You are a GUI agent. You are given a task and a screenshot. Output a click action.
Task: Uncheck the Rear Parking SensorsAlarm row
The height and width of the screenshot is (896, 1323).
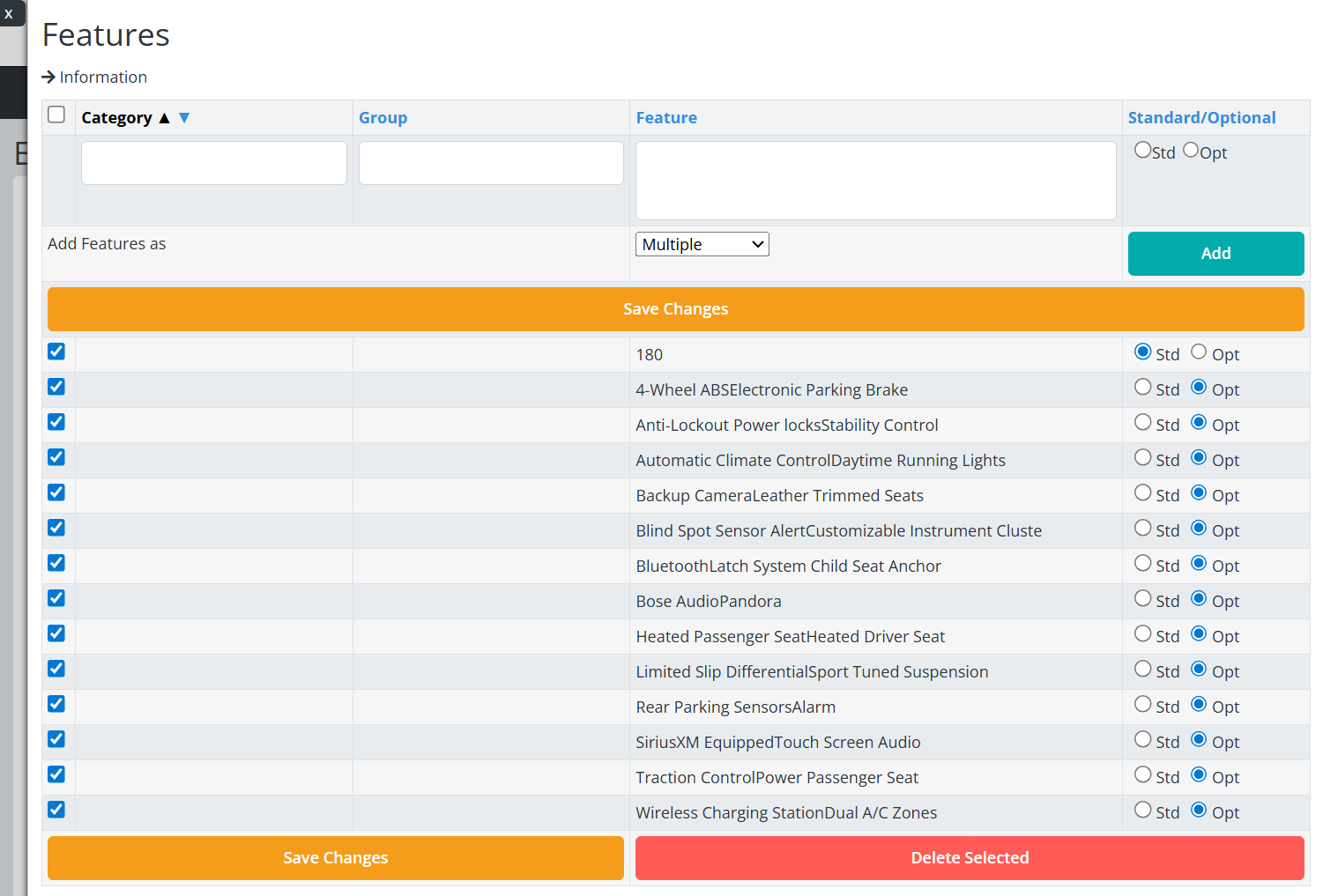coord(56,704)
